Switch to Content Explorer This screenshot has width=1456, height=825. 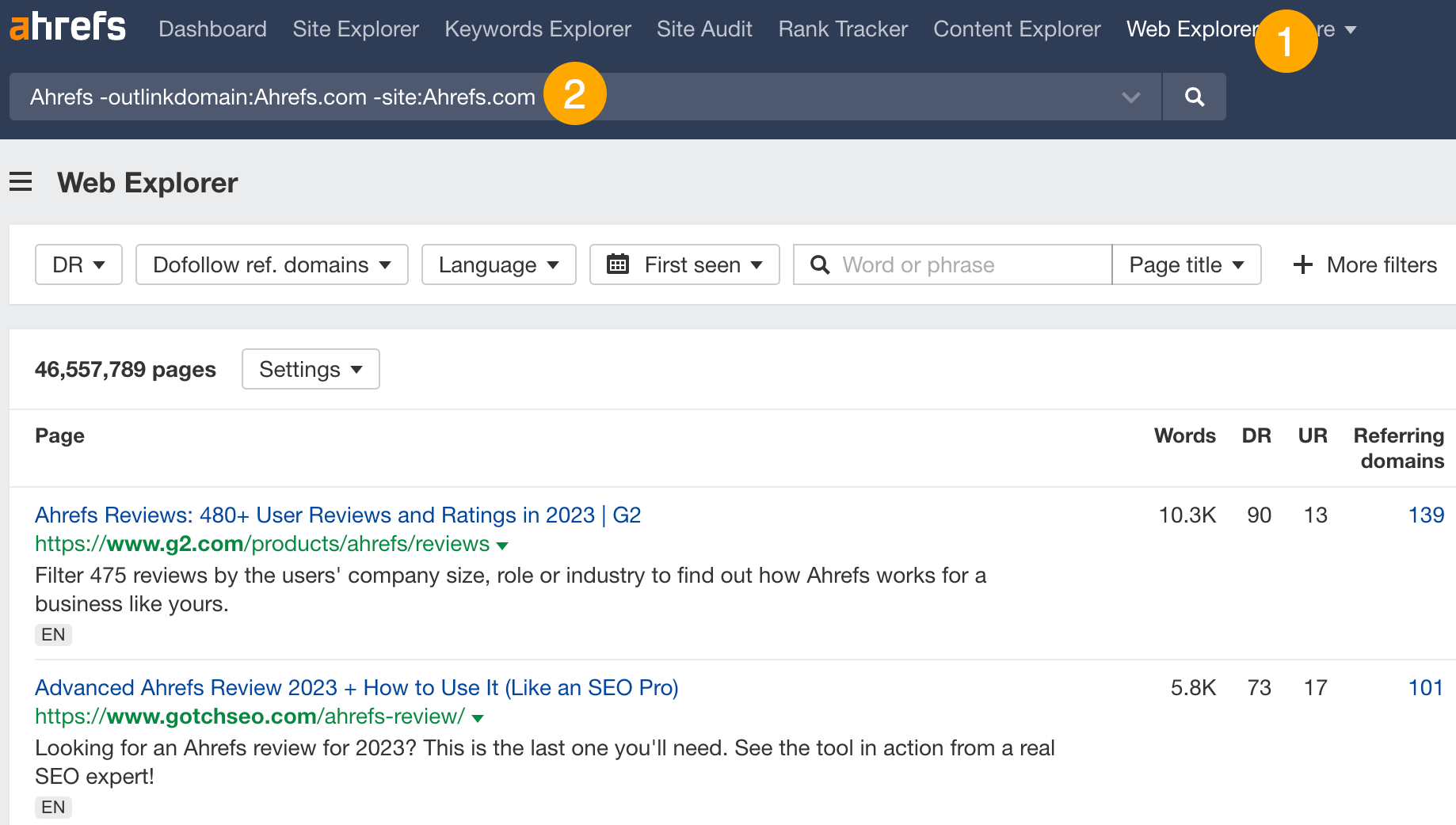click(x=1016, y=29)
